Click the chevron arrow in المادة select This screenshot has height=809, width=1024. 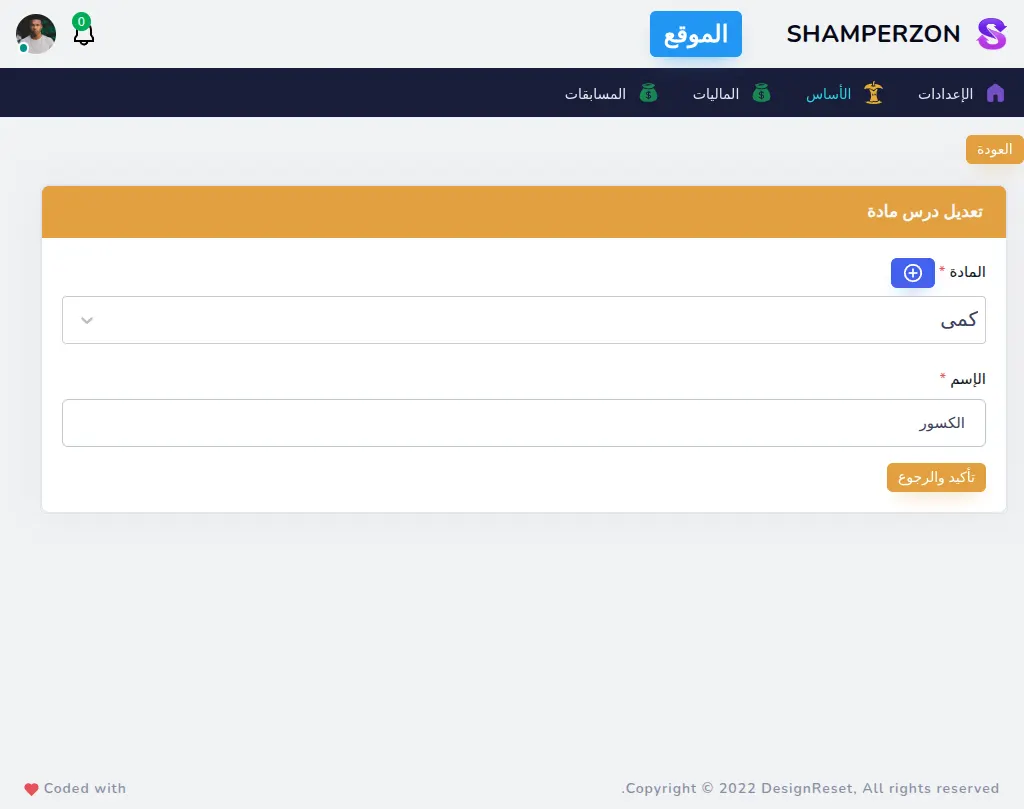[x=87, y=320]
